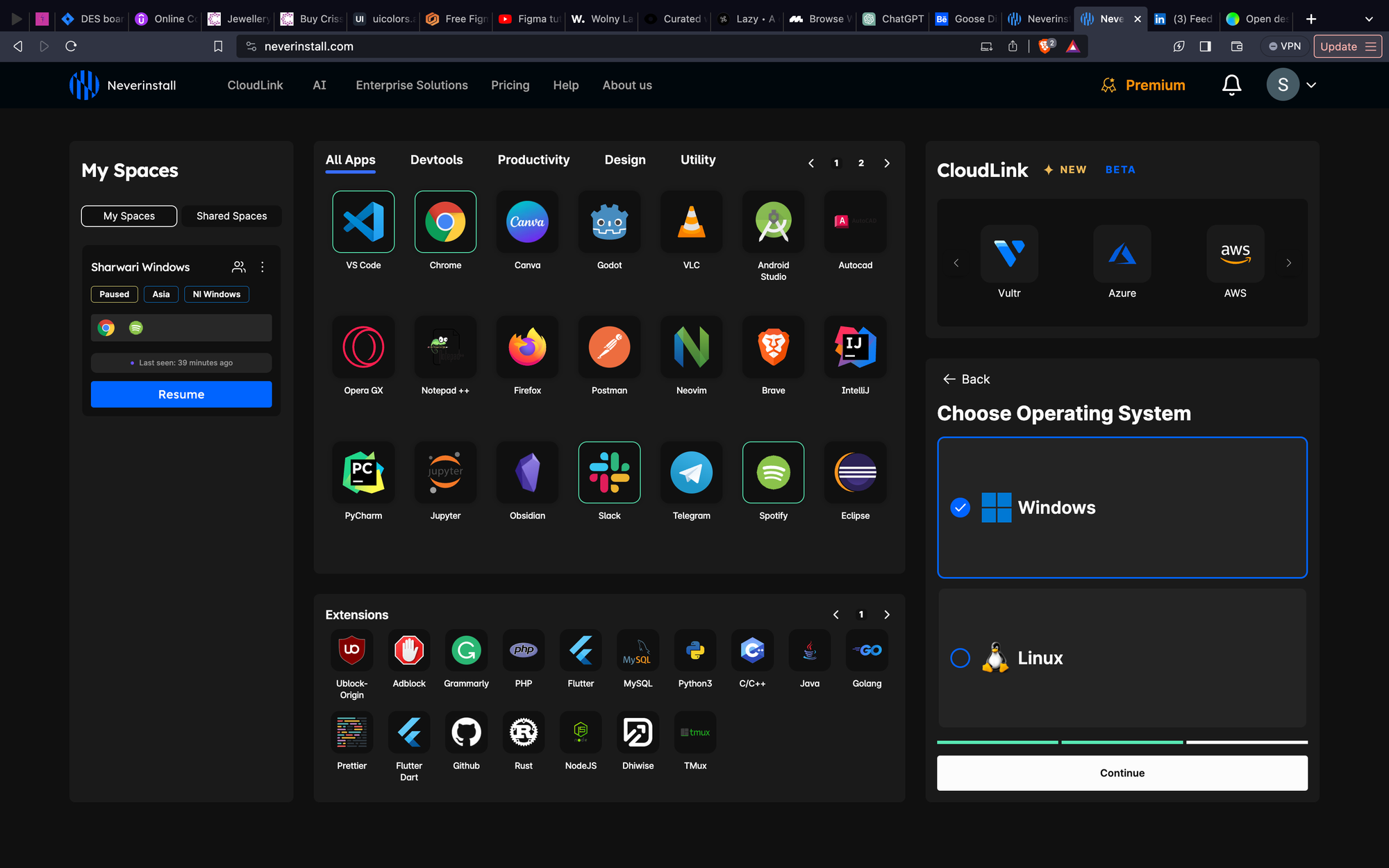Click the Resume button
1389x868 pixels.
point(181,394)
